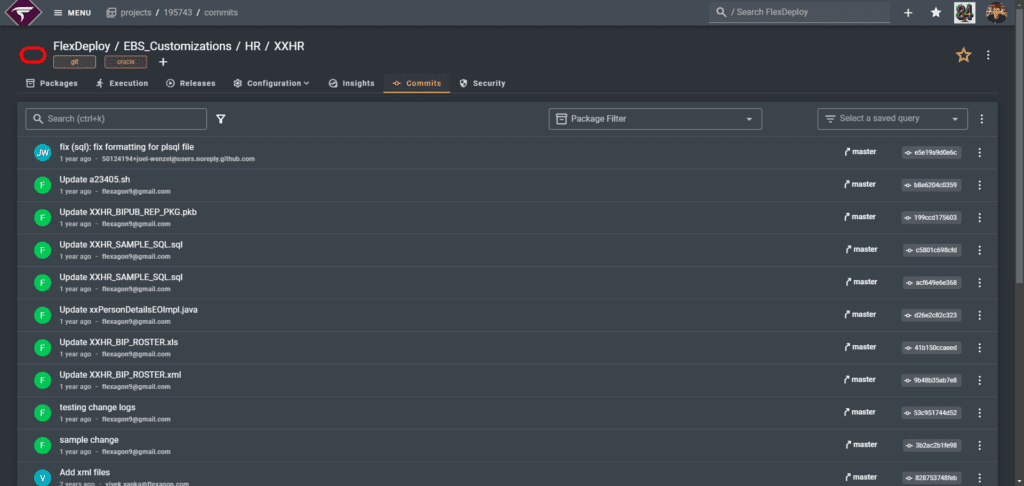Open the Package Filter dropdown
Viewport: 1024px width, 486px height.
(x=655, y=119)
